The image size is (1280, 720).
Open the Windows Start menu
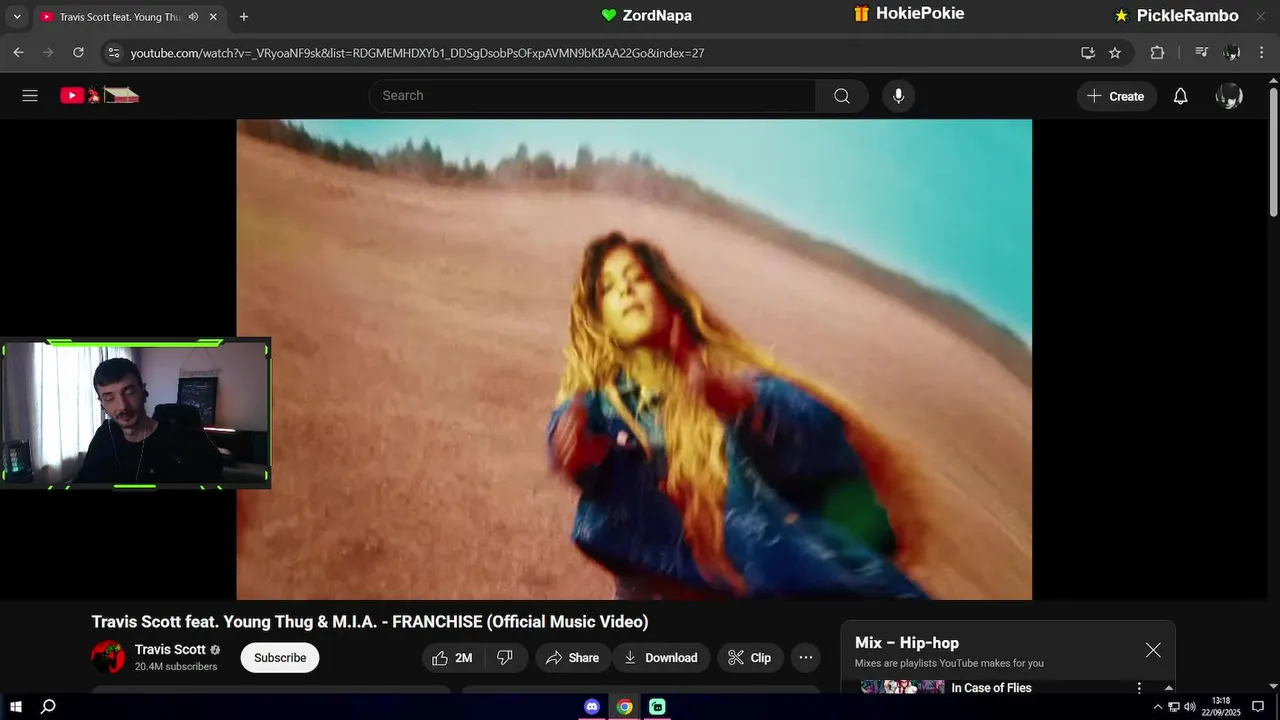(x=16, y=706)
